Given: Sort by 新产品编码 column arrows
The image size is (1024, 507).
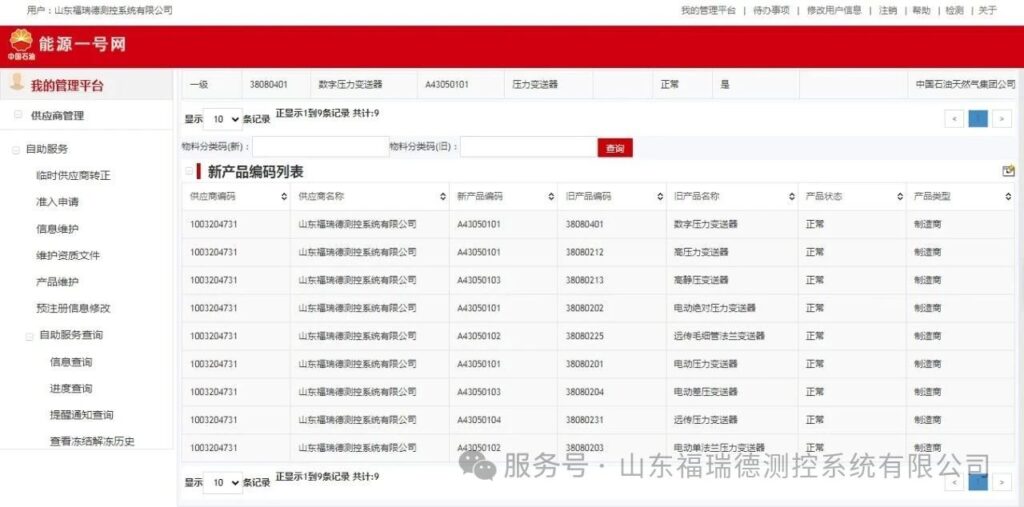Looking at the screenshot, I should pyautogui.click(x=551, y=197).
